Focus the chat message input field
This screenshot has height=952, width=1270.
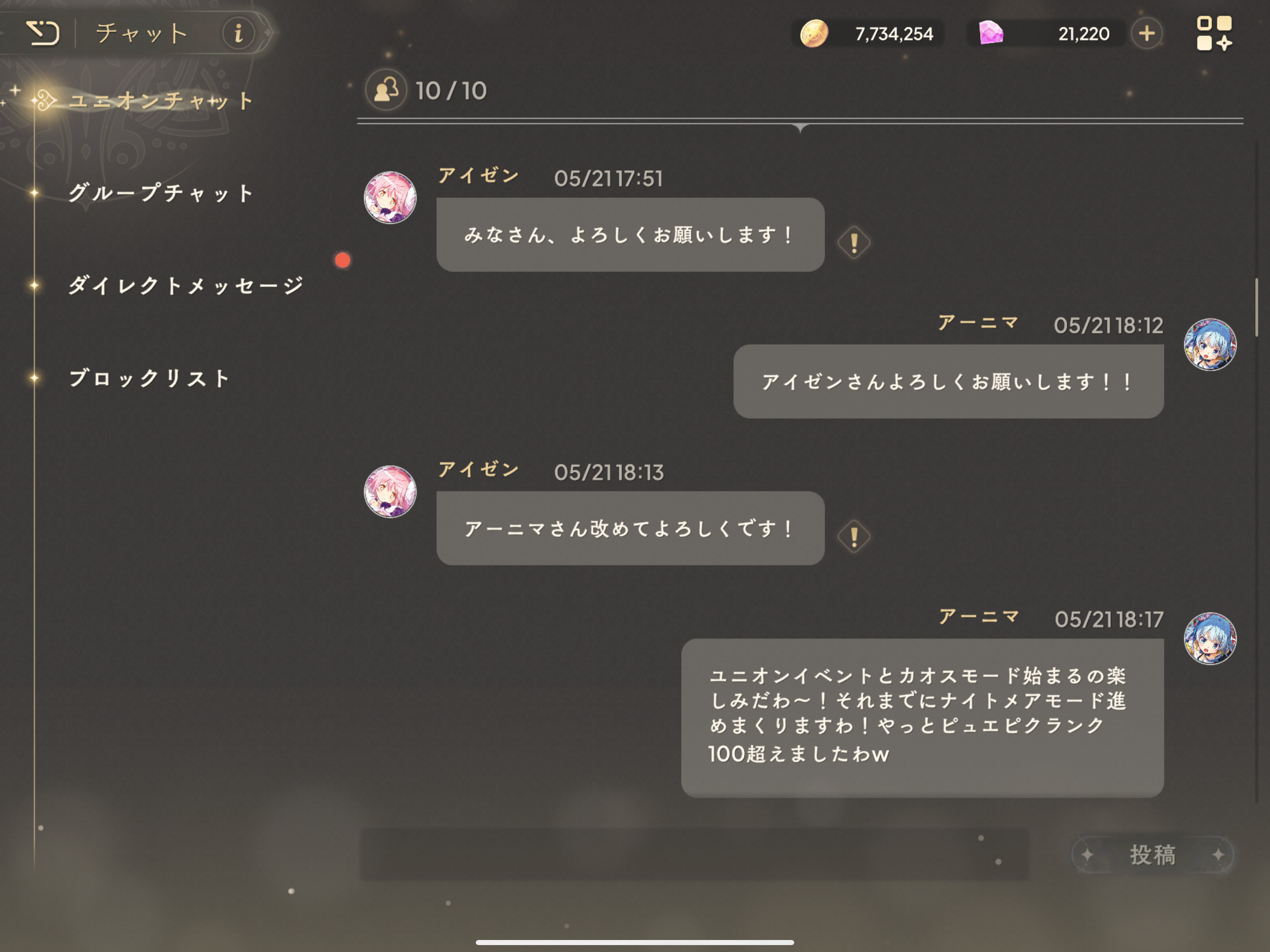tap(694, 854)
